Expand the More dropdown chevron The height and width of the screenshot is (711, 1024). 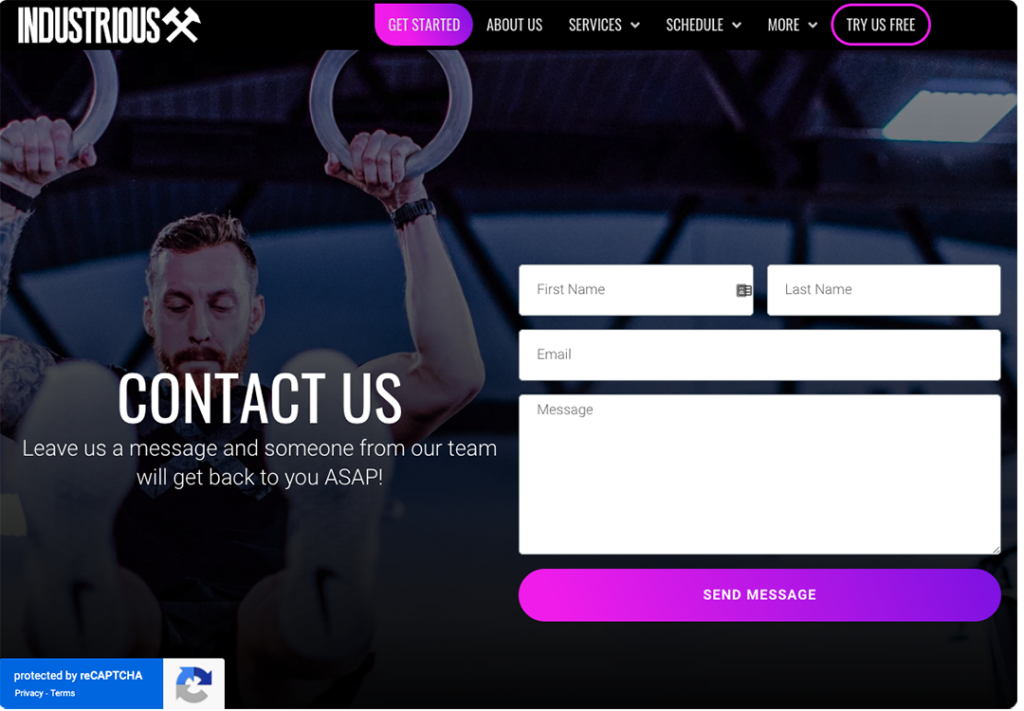coord(812,25)
